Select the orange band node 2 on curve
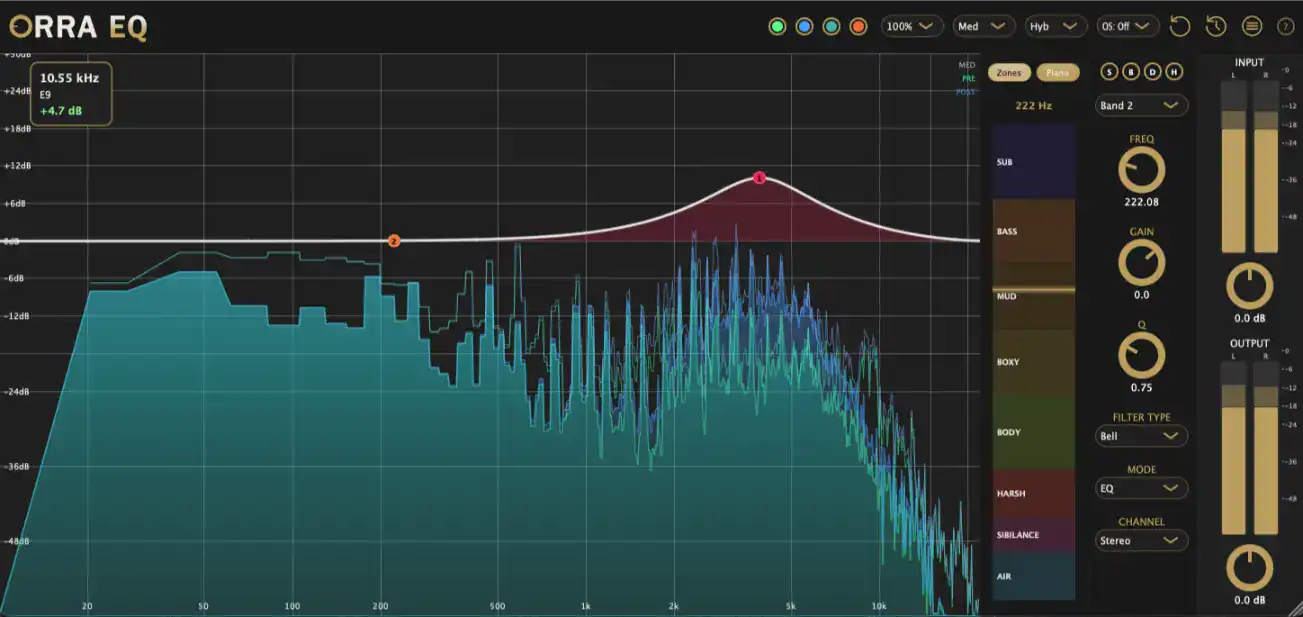 [394, 241]
